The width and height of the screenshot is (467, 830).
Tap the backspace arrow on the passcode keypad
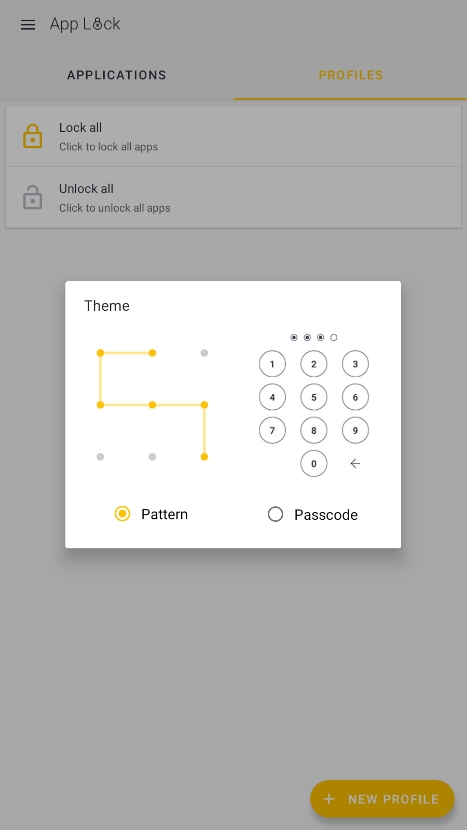click(355, 464)
